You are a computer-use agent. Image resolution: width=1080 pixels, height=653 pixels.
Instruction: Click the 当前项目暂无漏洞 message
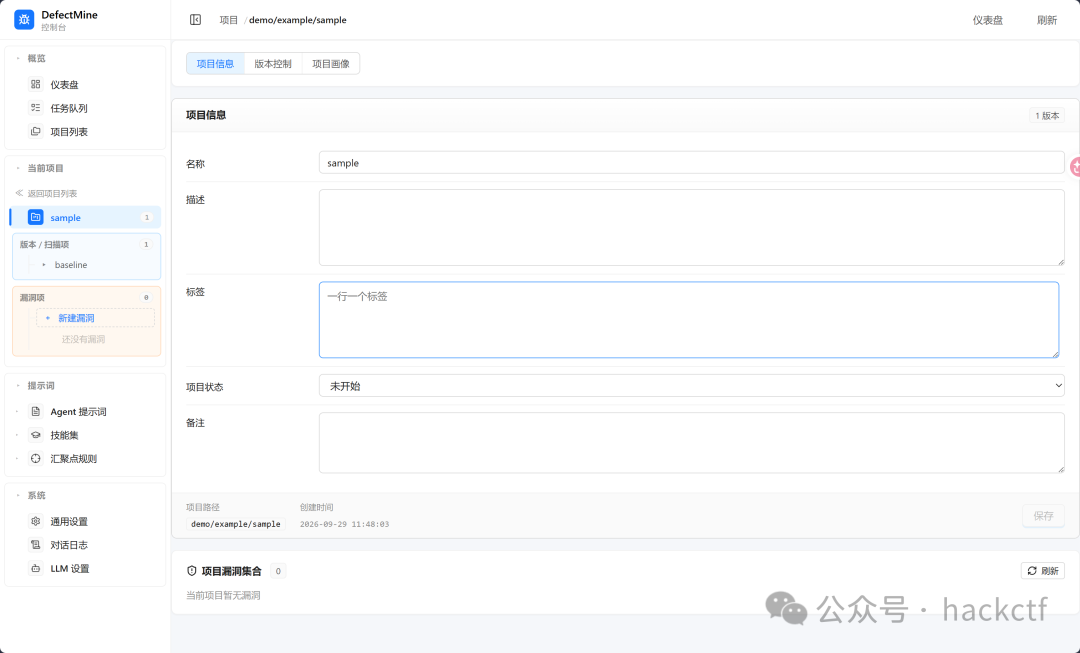[223, 595]
